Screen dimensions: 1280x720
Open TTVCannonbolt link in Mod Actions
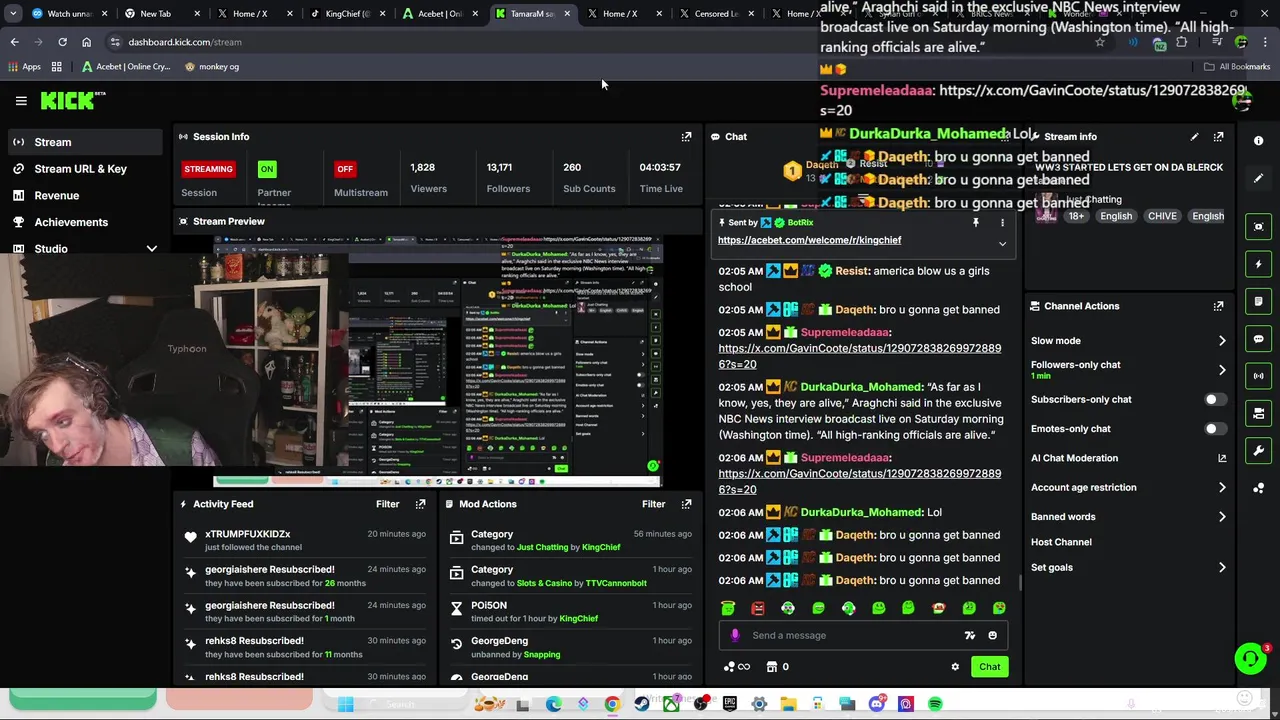(616, 583)
